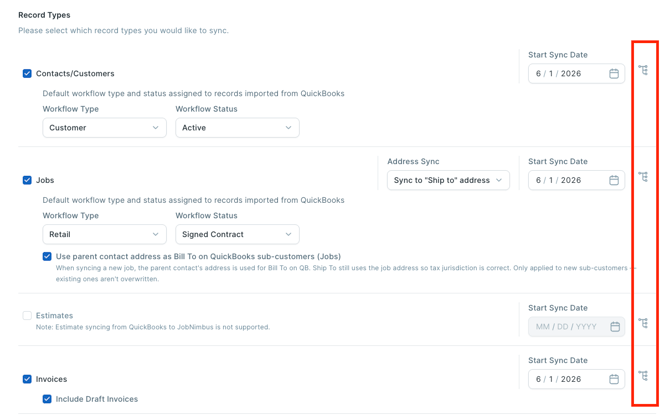Uncheck the Contacts/Customers checkbox
This screenshot has width=670, height=415.
click(x=27, y=74)
